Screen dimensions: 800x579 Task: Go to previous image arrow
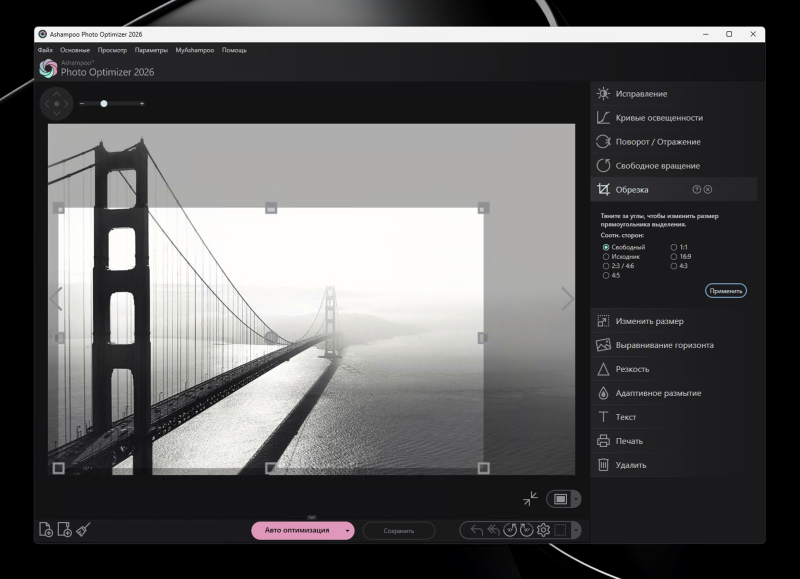click(x=56, y=299)
